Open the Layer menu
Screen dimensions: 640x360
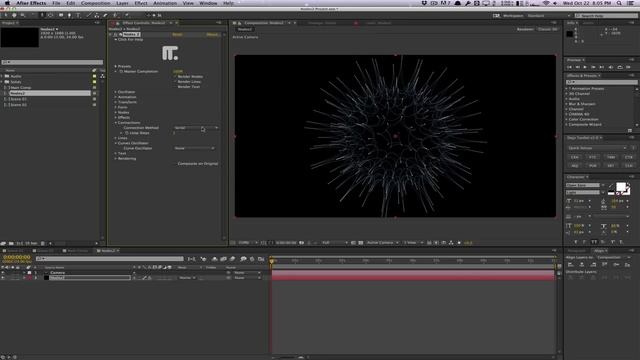point(122,3)
